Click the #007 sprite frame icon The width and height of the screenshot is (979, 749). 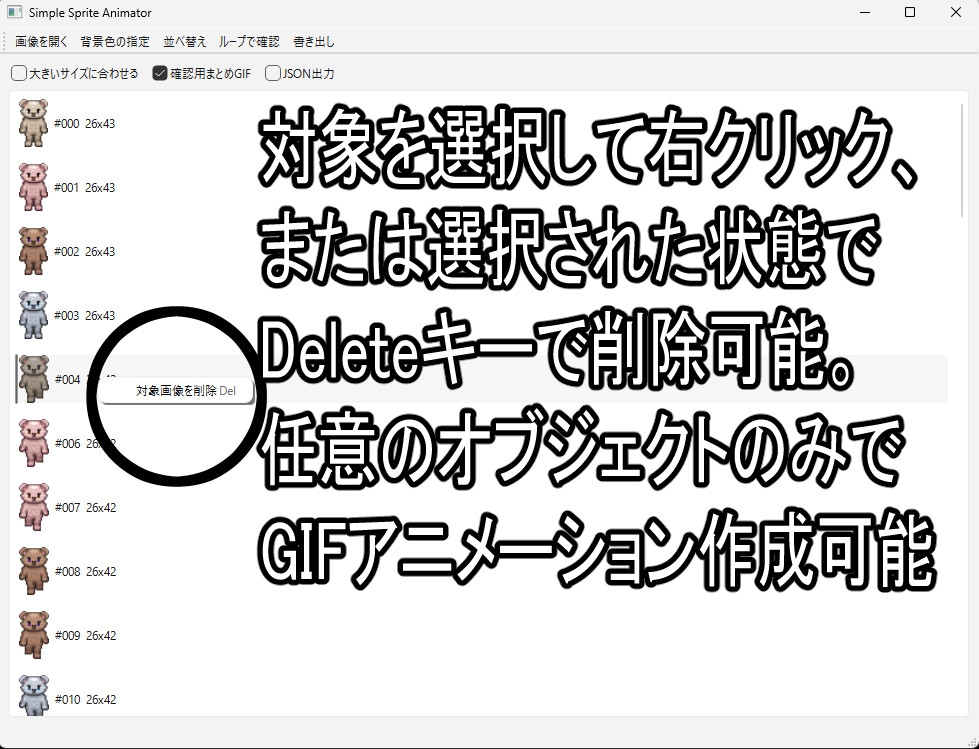[x=32, y=507]
